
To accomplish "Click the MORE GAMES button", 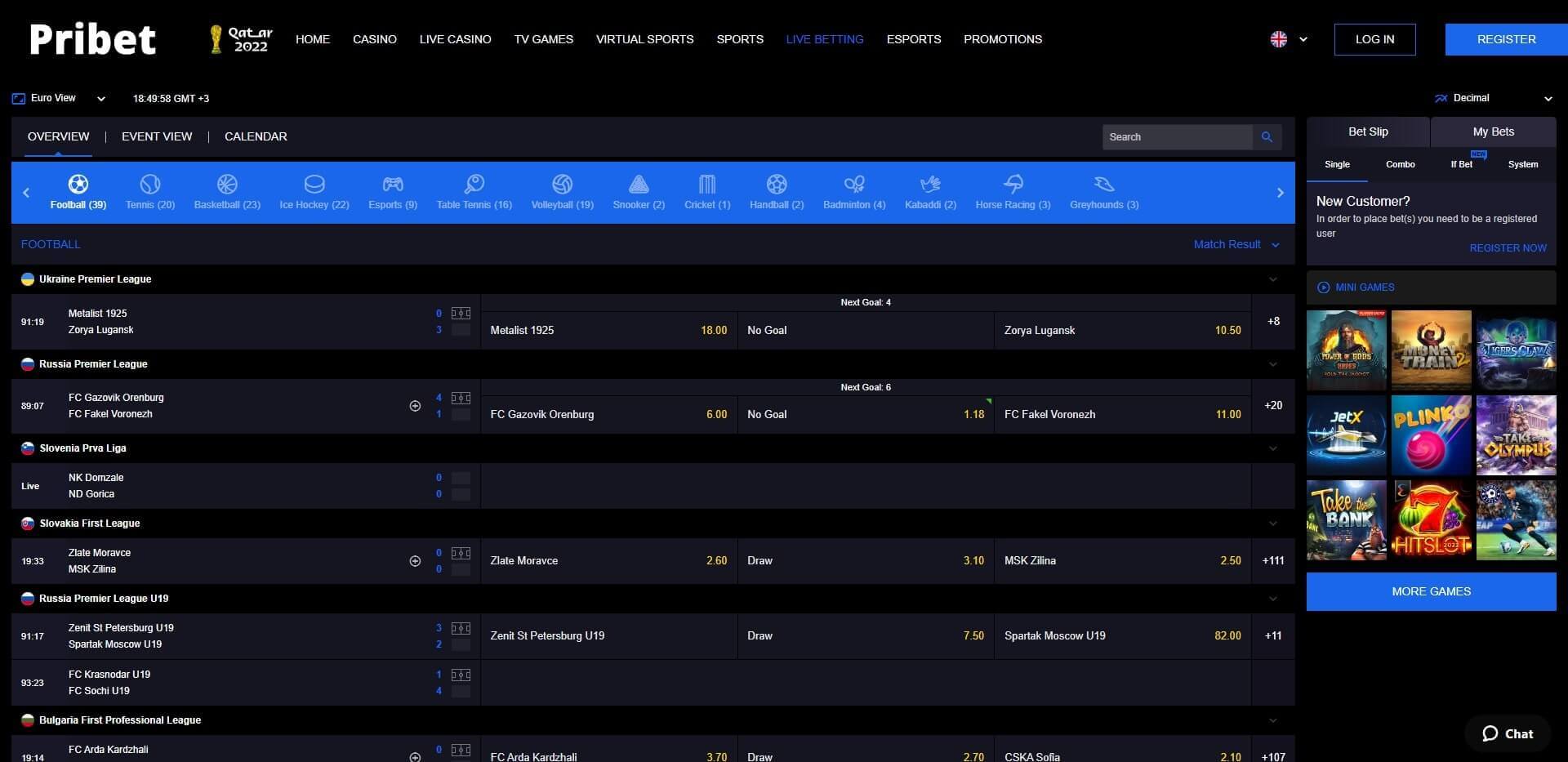I will coord(1431,591).
